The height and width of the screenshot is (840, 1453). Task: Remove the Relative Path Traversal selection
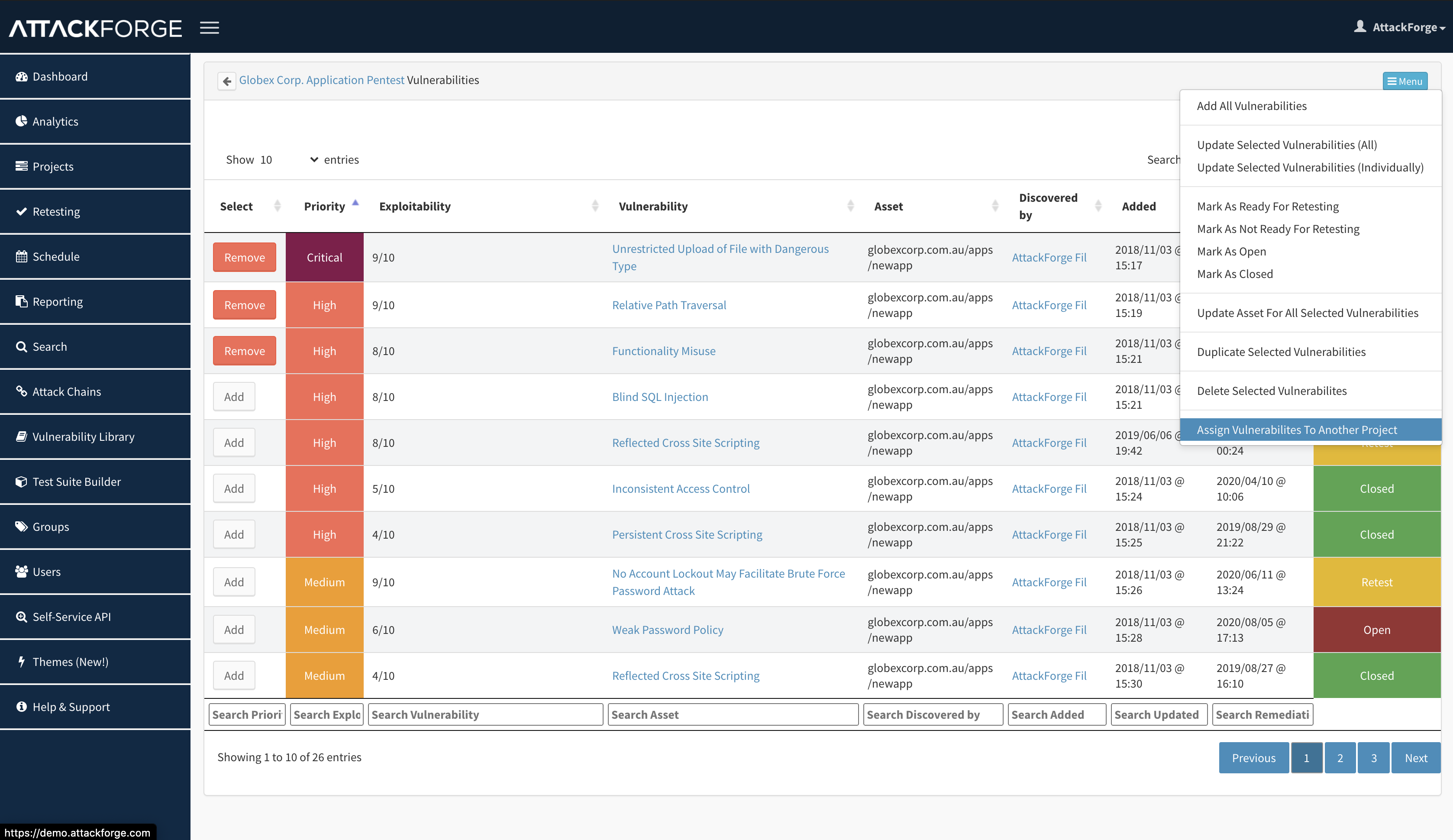(x=245, y=305)
